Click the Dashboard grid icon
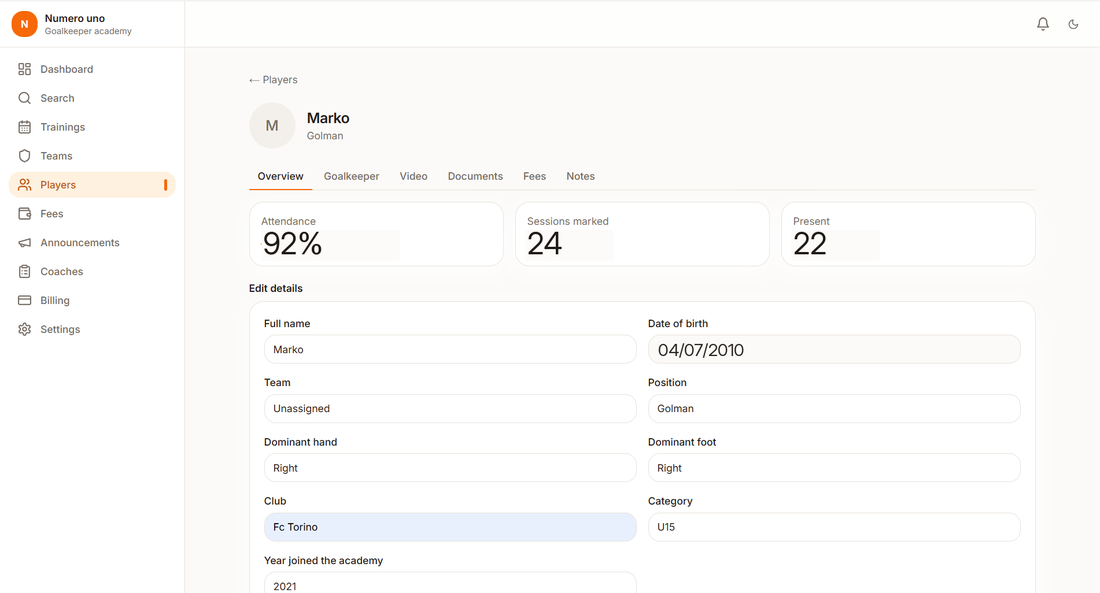The height and width of the screenshot is (593, 1100). pos(25,69)
